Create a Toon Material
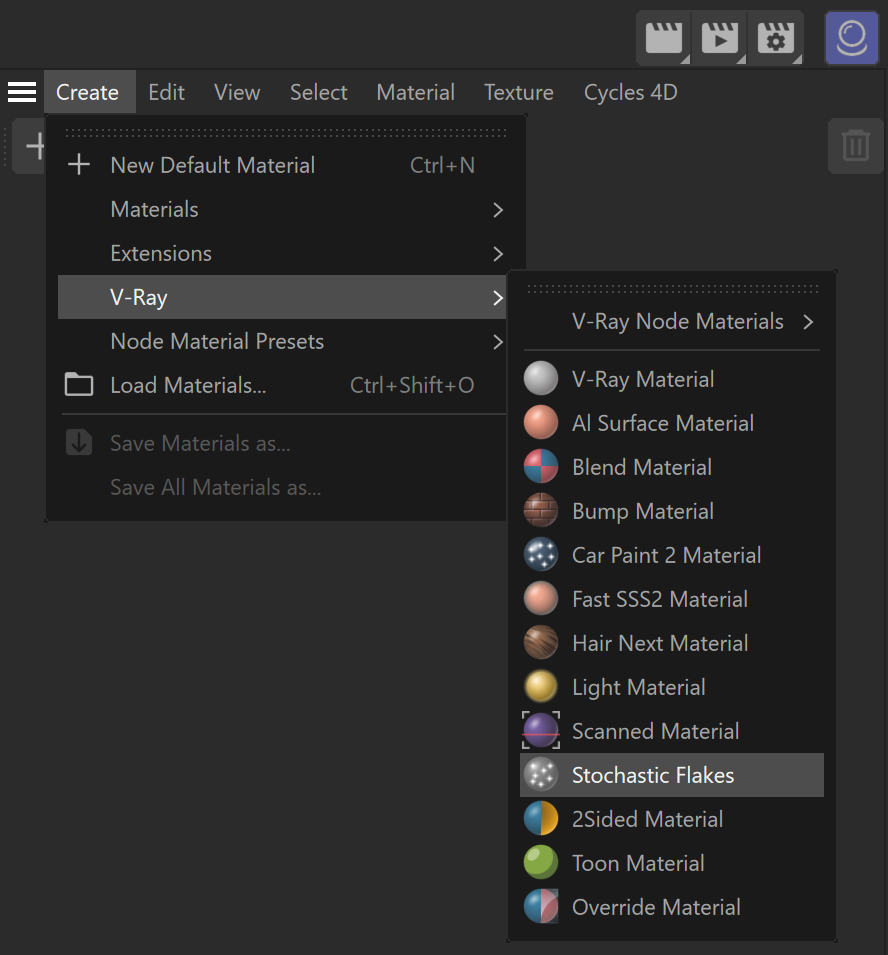888x955 pixels. coord(672,862)
